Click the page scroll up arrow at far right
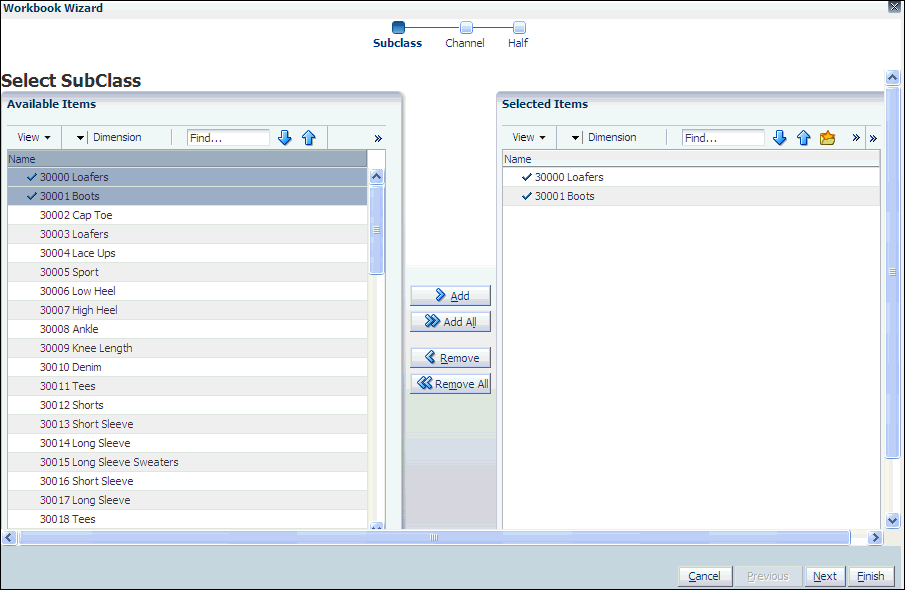This screenshot has width=905, height=590. (x=892, y=77)
